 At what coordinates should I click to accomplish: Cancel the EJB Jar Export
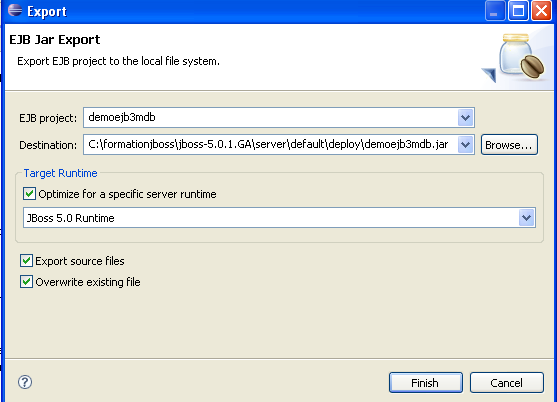(x=507, y=382)
